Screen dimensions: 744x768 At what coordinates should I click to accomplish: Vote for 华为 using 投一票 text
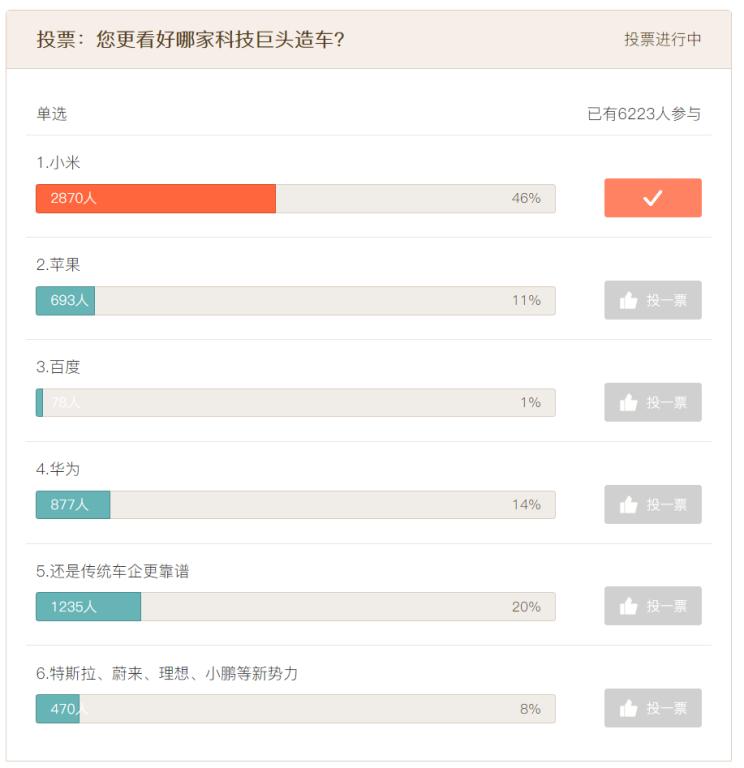[x=667, y=504]
